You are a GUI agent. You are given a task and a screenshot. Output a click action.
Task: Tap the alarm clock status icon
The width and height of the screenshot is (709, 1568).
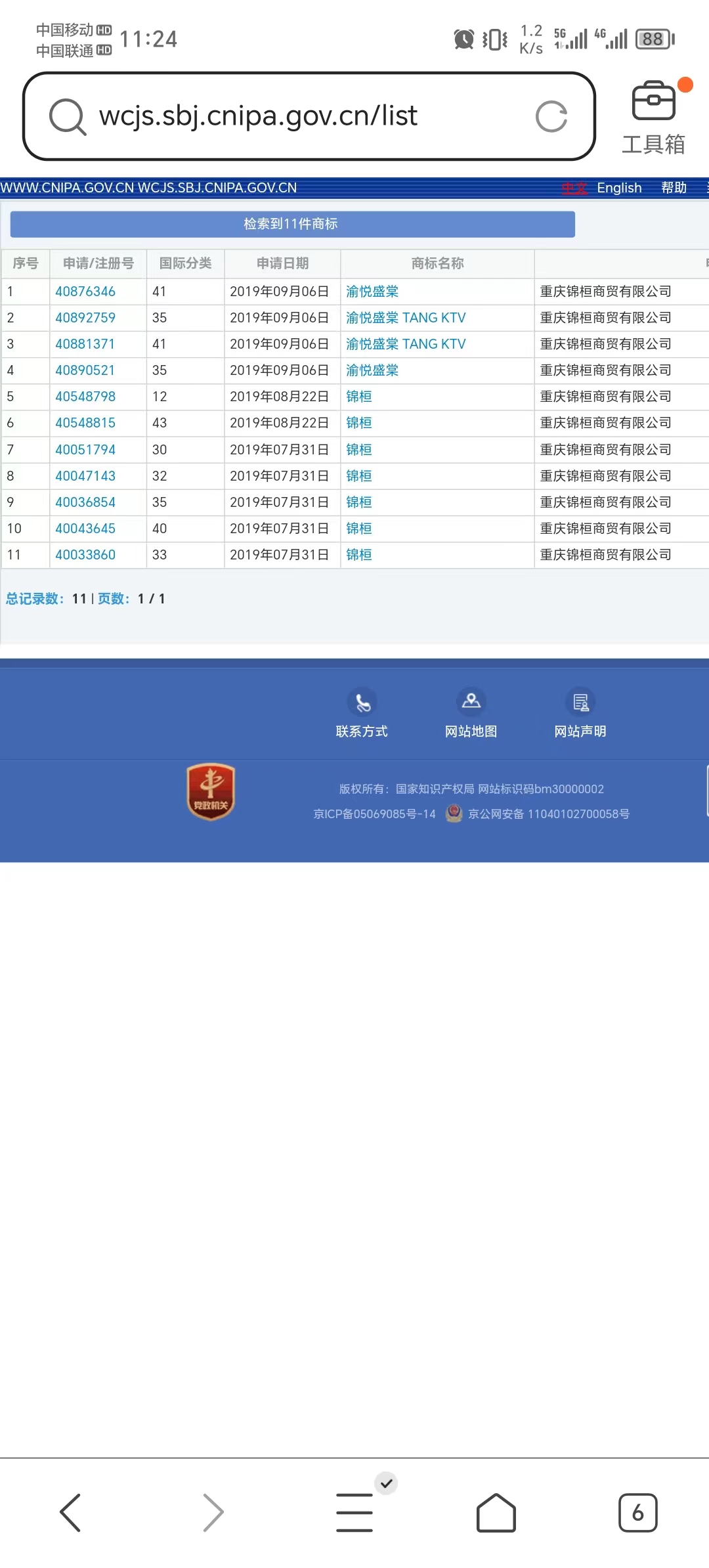pyautogui.click(x=464, y=39)
